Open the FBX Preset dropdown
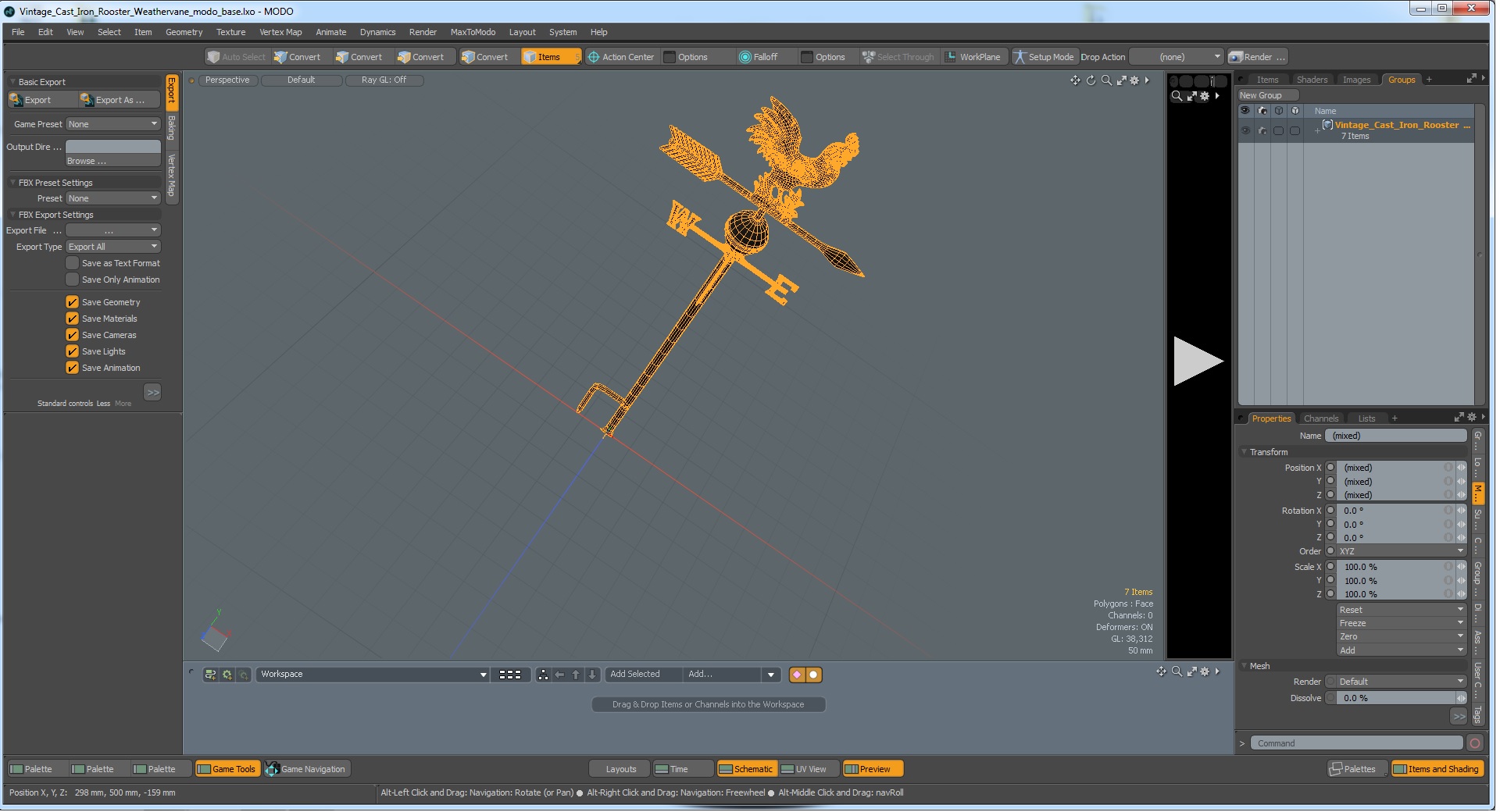Viewport: 1500px width, 812px height. pos(113,198)
